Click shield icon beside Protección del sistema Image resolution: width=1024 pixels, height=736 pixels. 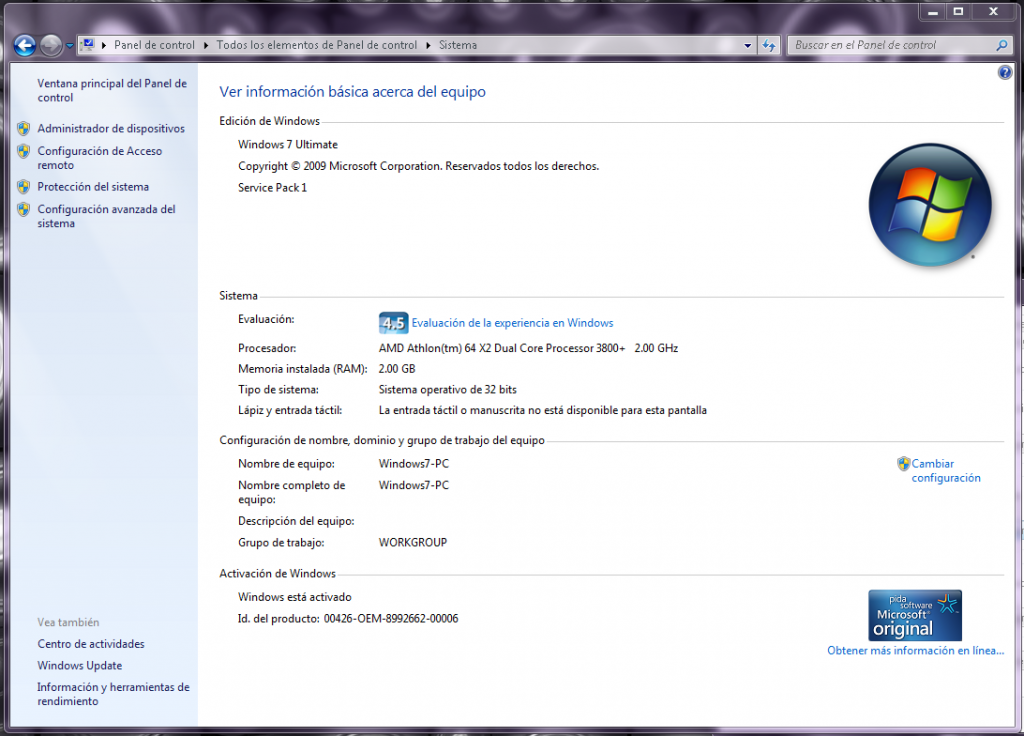tap(24, 187)
